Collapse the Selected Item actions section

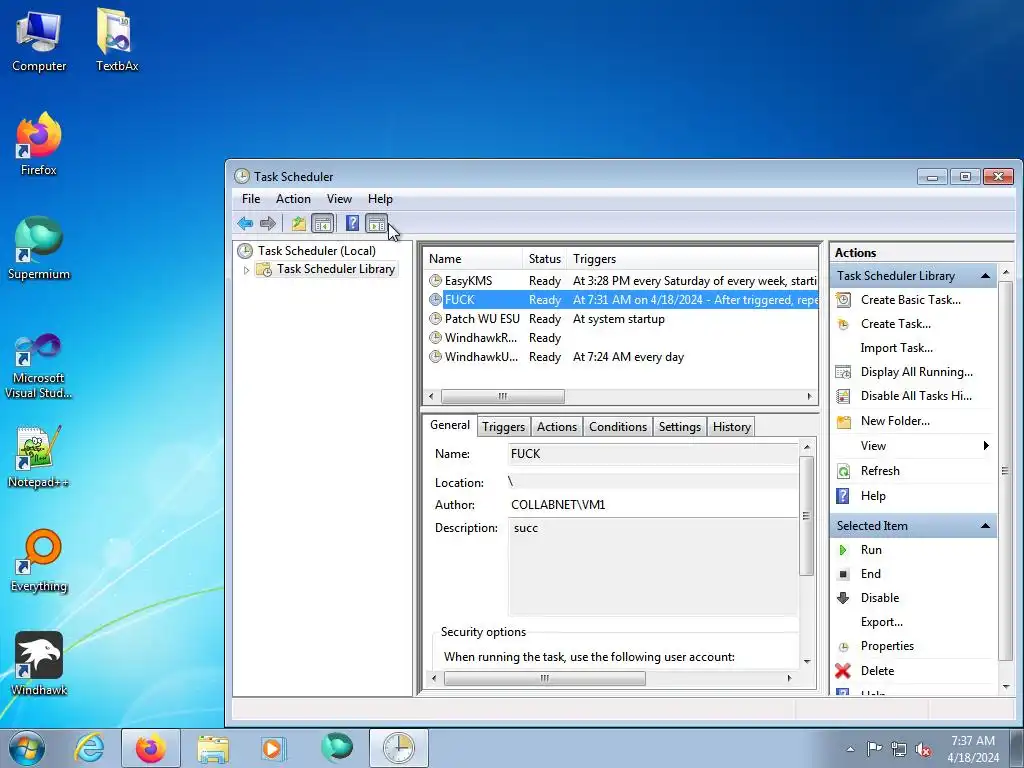coord(985,526)
